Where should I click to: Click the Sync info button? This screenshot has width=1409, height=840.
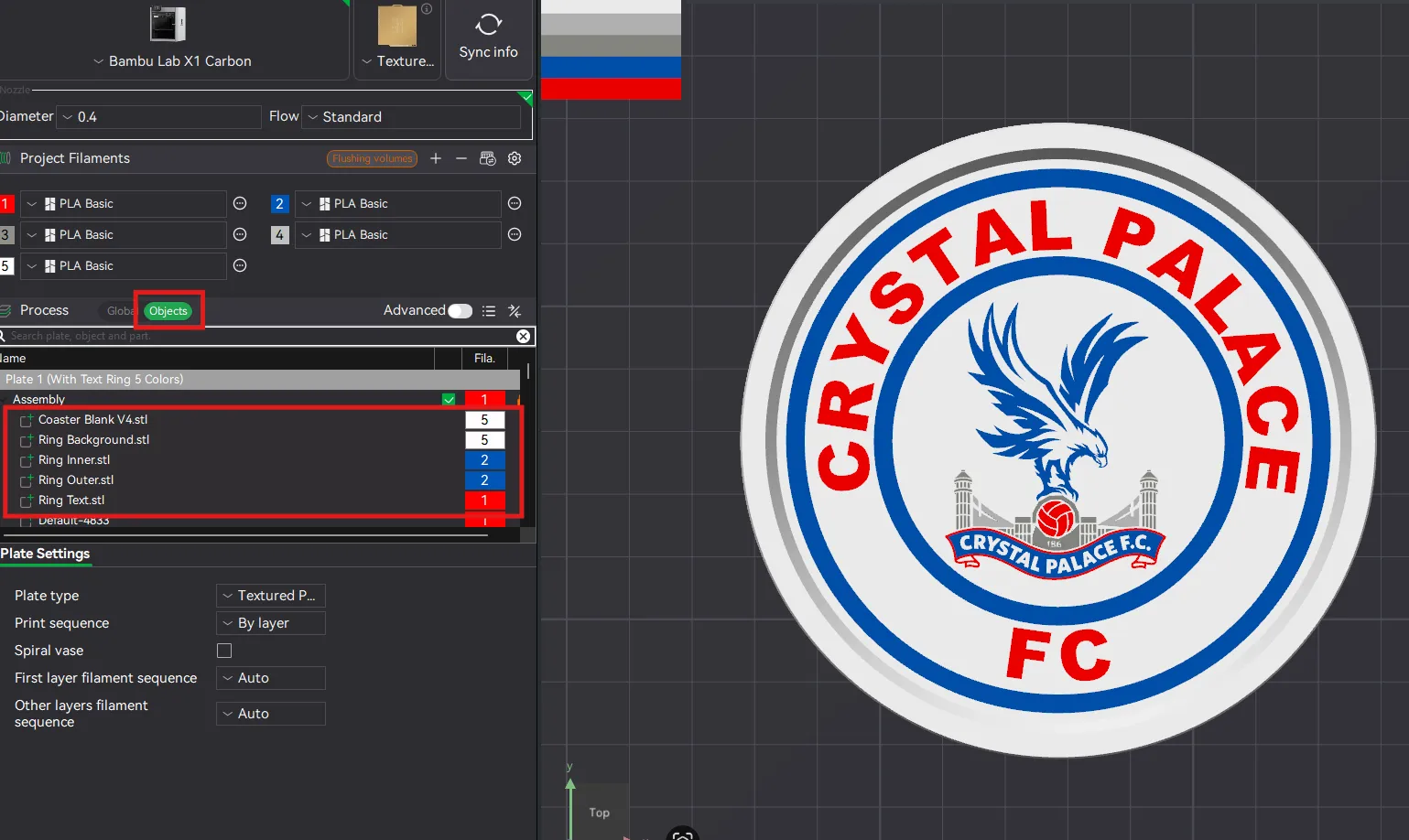tap(488, 38)
